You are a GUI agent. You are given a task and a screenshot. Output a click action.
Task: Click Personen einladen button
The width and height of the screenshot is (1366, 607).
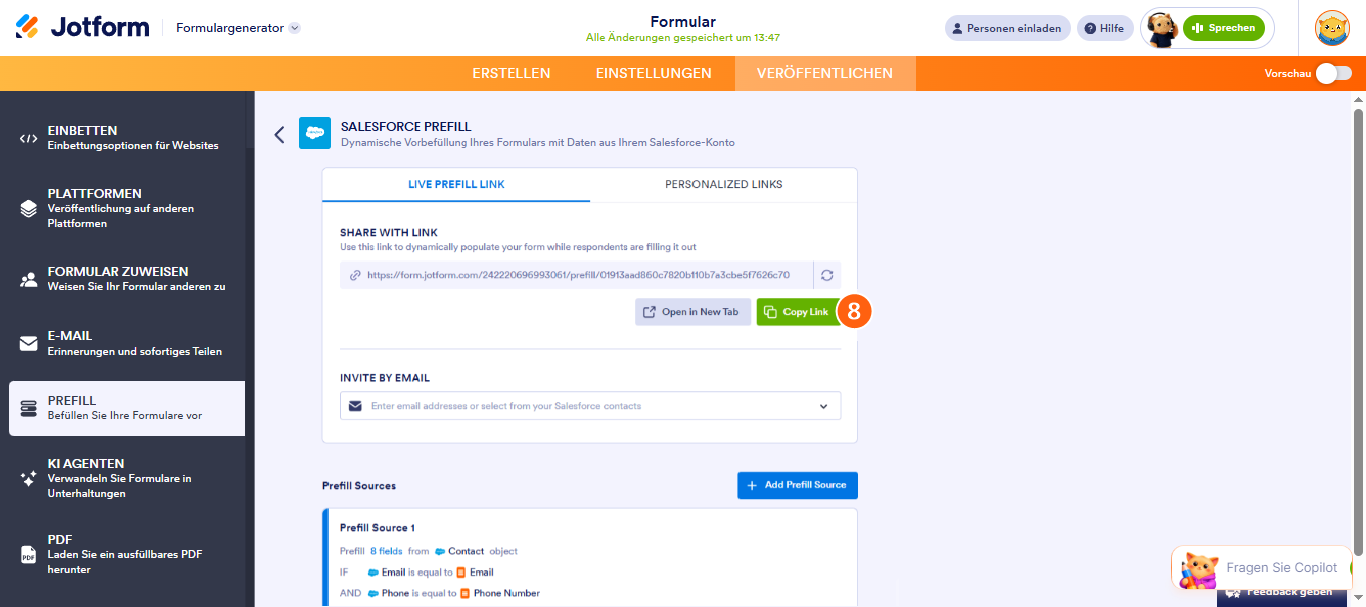tap(1007, 28)
